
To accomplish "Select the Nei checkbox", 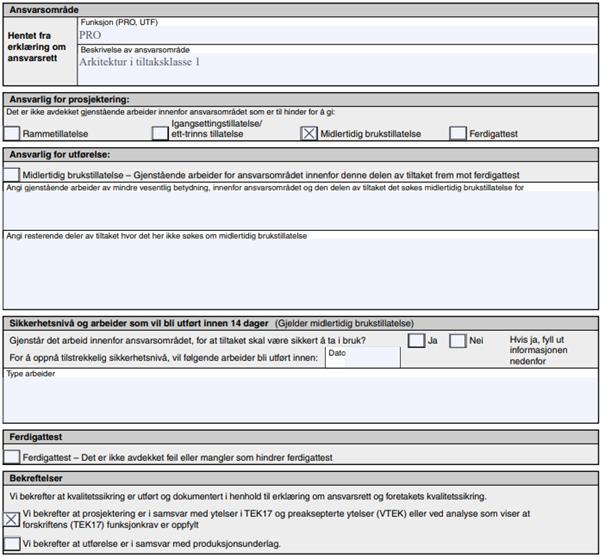I will (458, 341).
